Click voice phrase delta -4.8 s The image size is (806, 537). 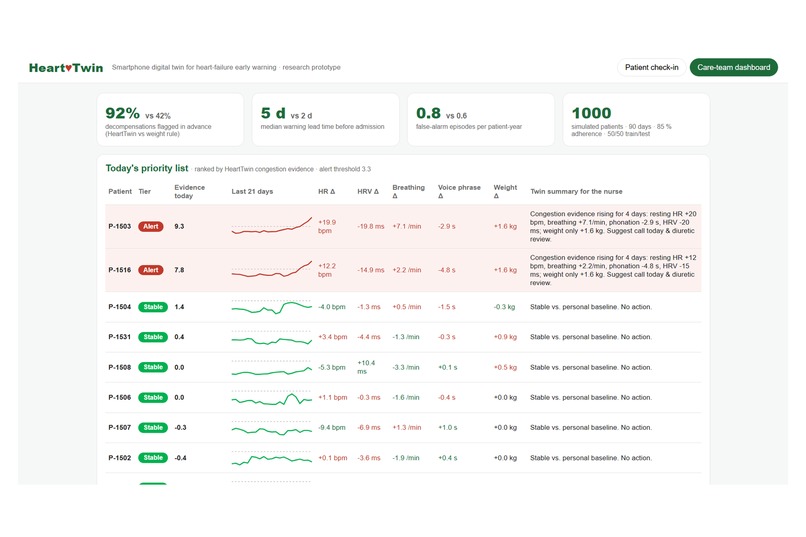(x=447, y=270)
